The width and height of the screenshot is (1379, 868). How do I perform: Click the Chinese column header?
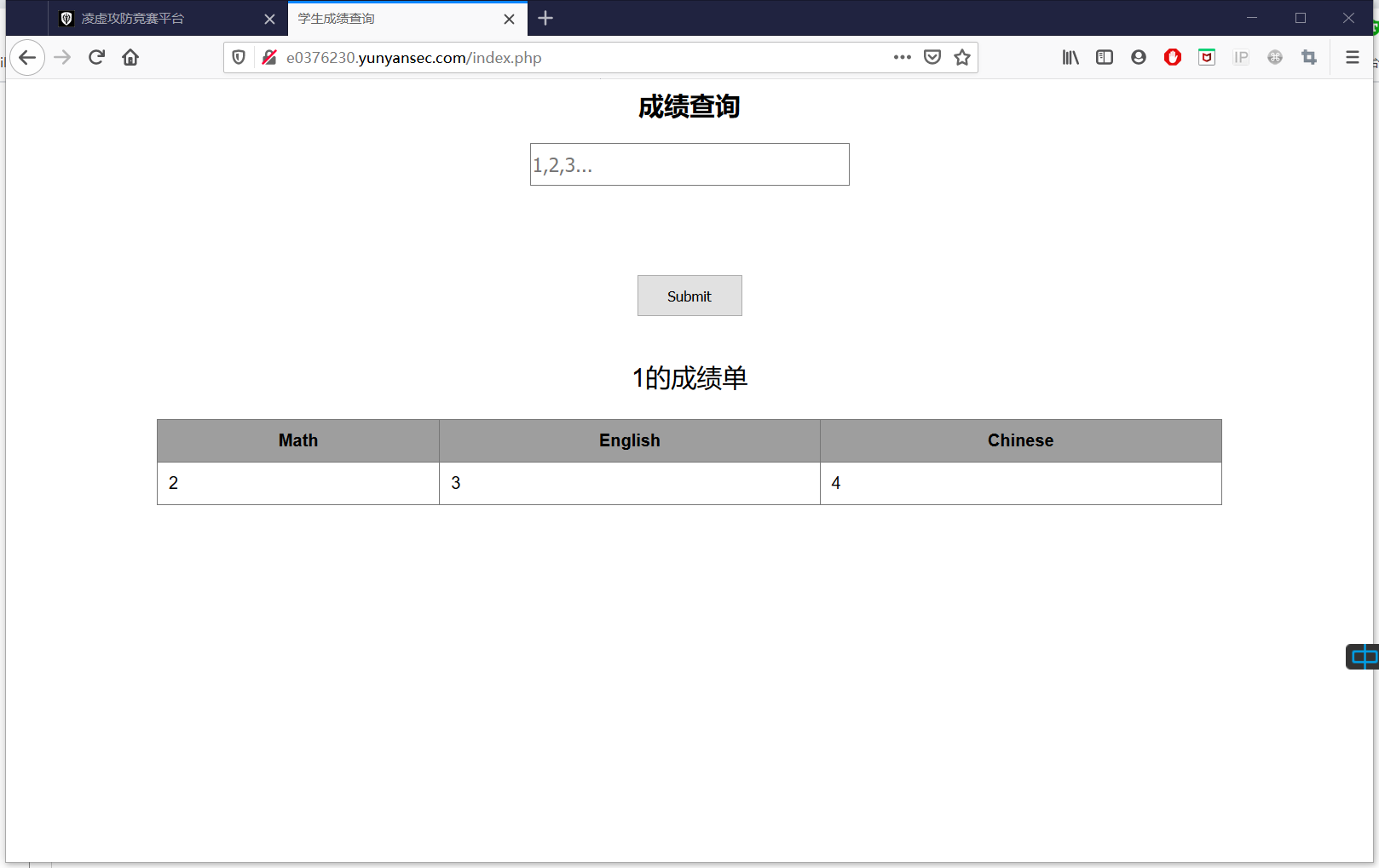1021,440
